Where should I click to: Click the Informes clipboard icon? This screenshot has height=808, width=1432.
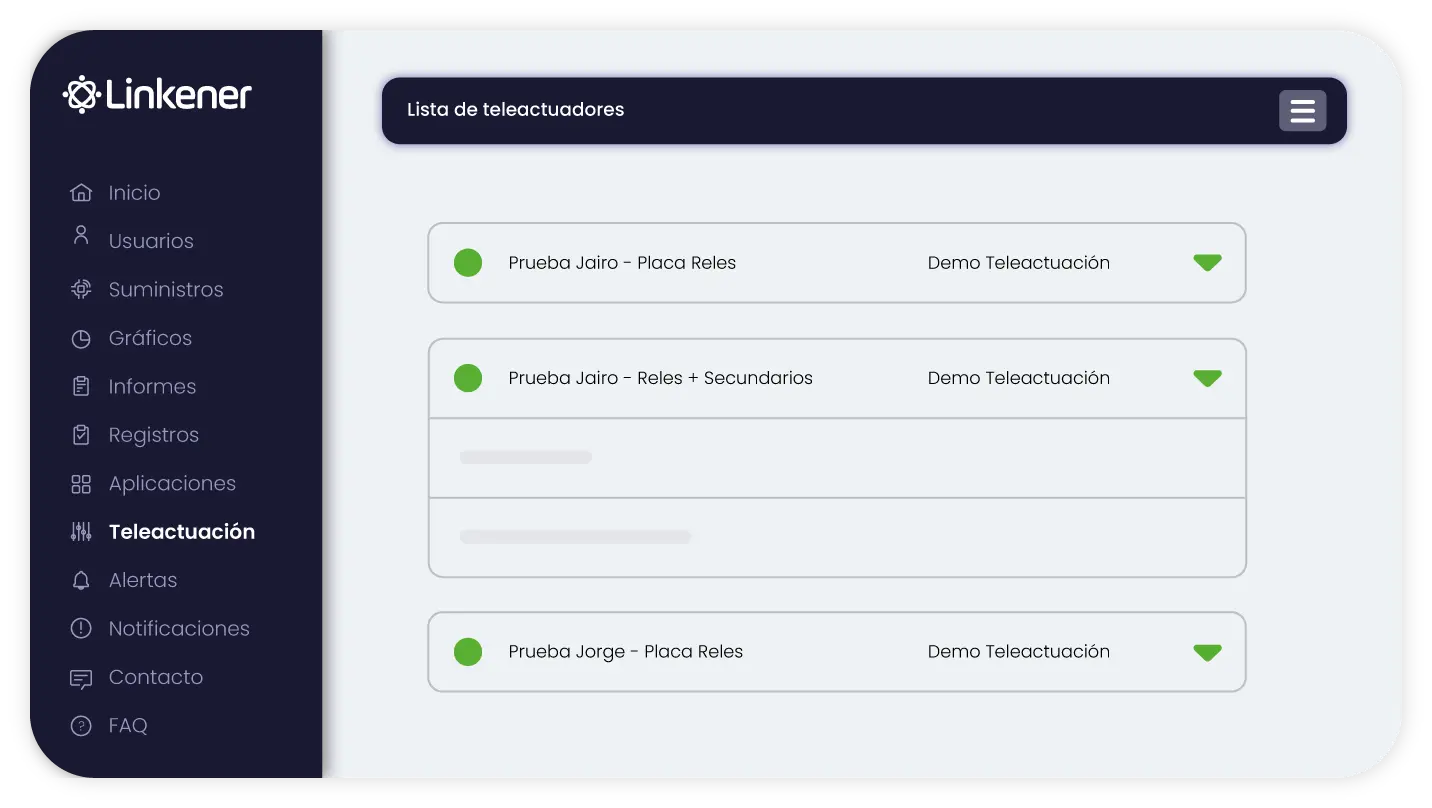tap(81, 387)
